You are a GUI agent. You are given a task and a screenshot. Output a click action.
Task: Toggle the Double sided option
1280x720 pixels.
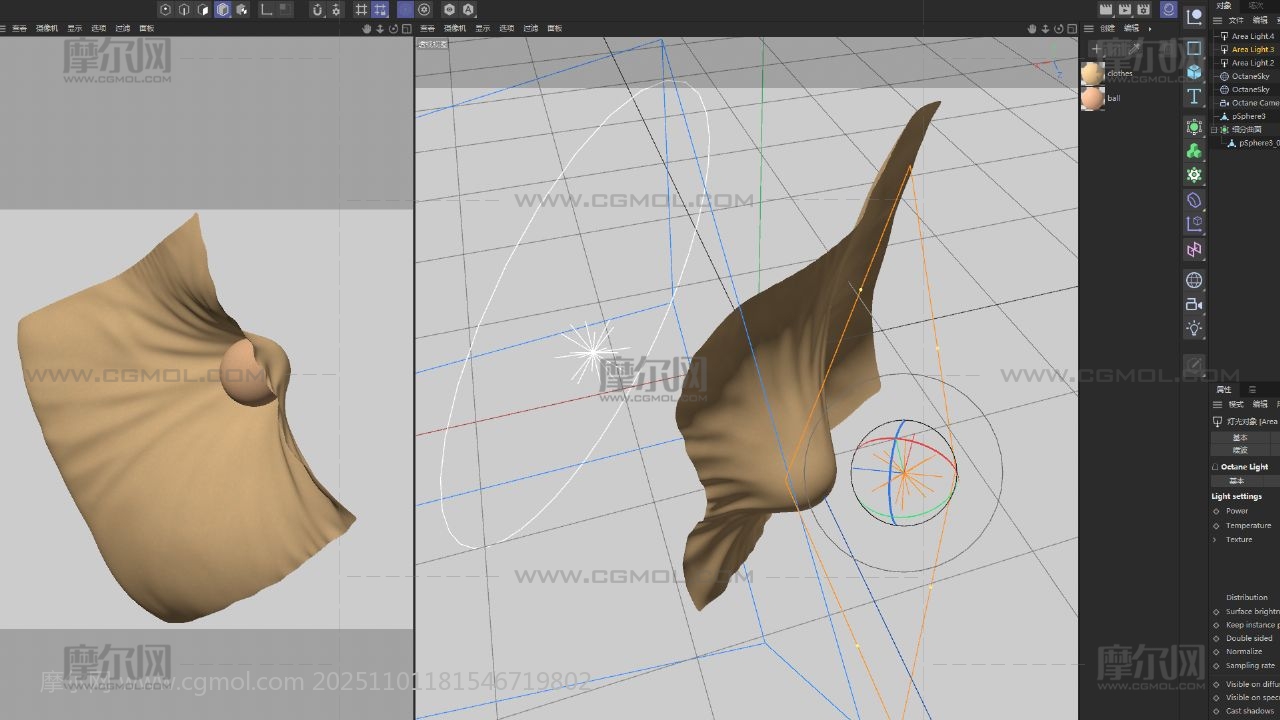point(1217,638)
